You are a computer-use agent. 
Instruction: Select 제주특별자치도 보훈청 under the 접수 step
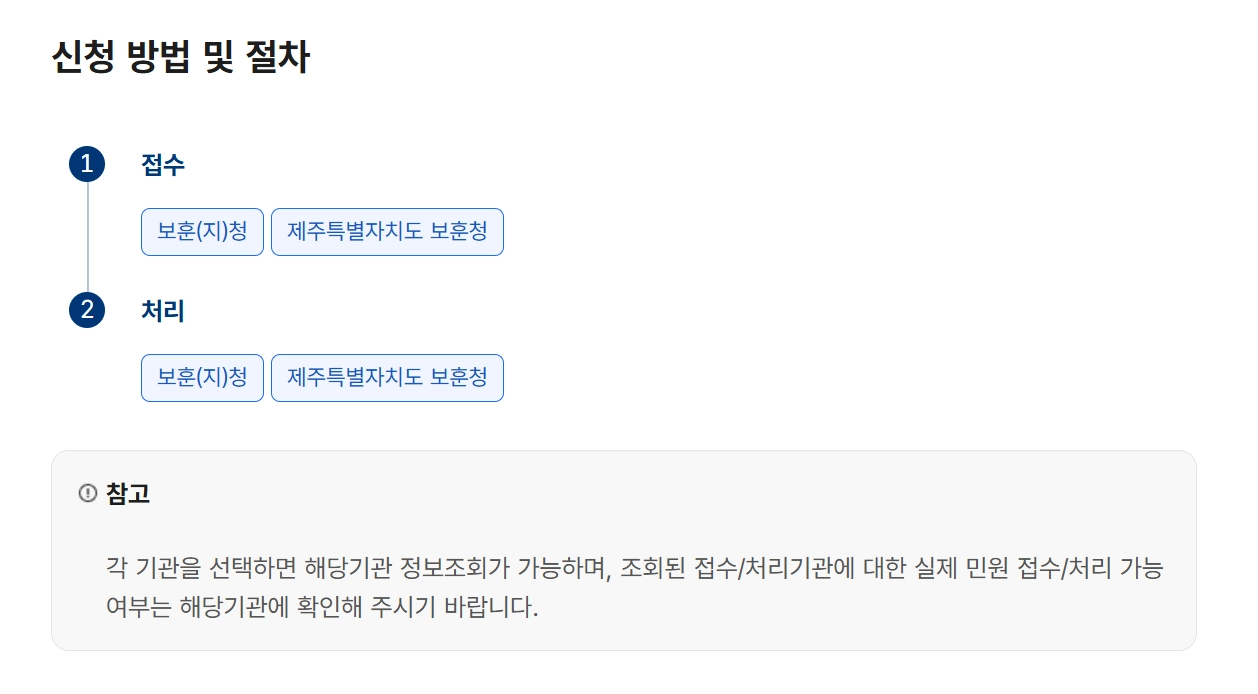pos(387,231)
